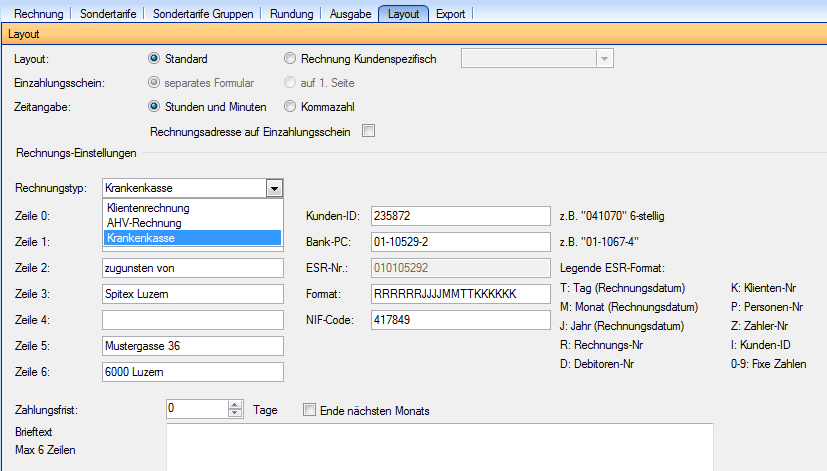
Task: Increase Zahlungsfrist with the up arrow
Action: coord(236,404)
